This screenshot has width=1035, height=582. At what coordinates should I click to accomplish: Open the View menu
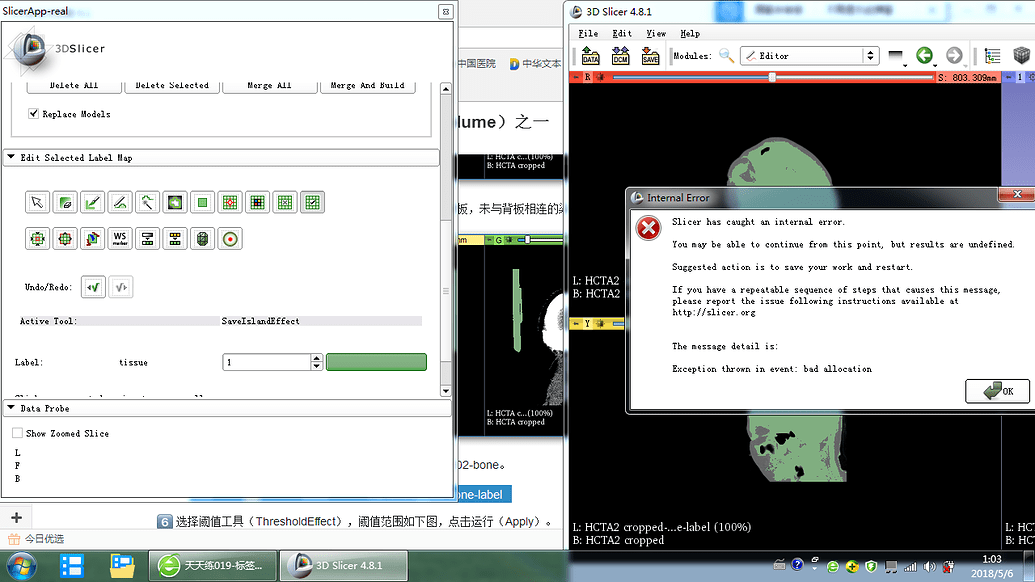655,33
